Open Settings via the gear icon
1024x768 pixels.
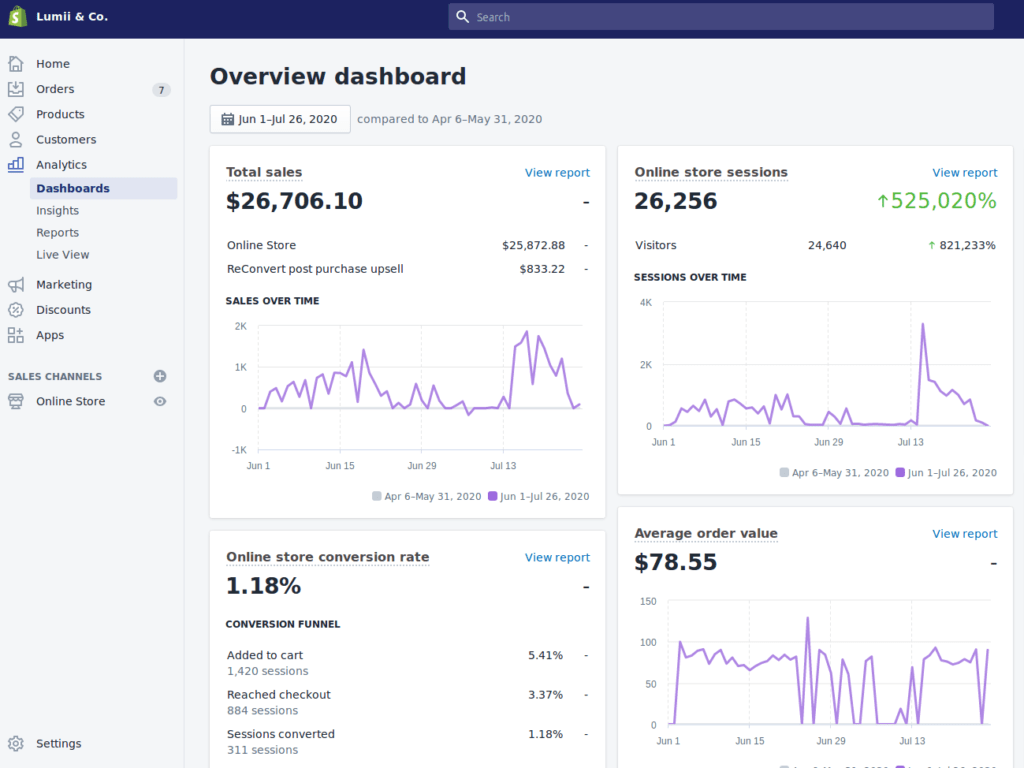16,744
